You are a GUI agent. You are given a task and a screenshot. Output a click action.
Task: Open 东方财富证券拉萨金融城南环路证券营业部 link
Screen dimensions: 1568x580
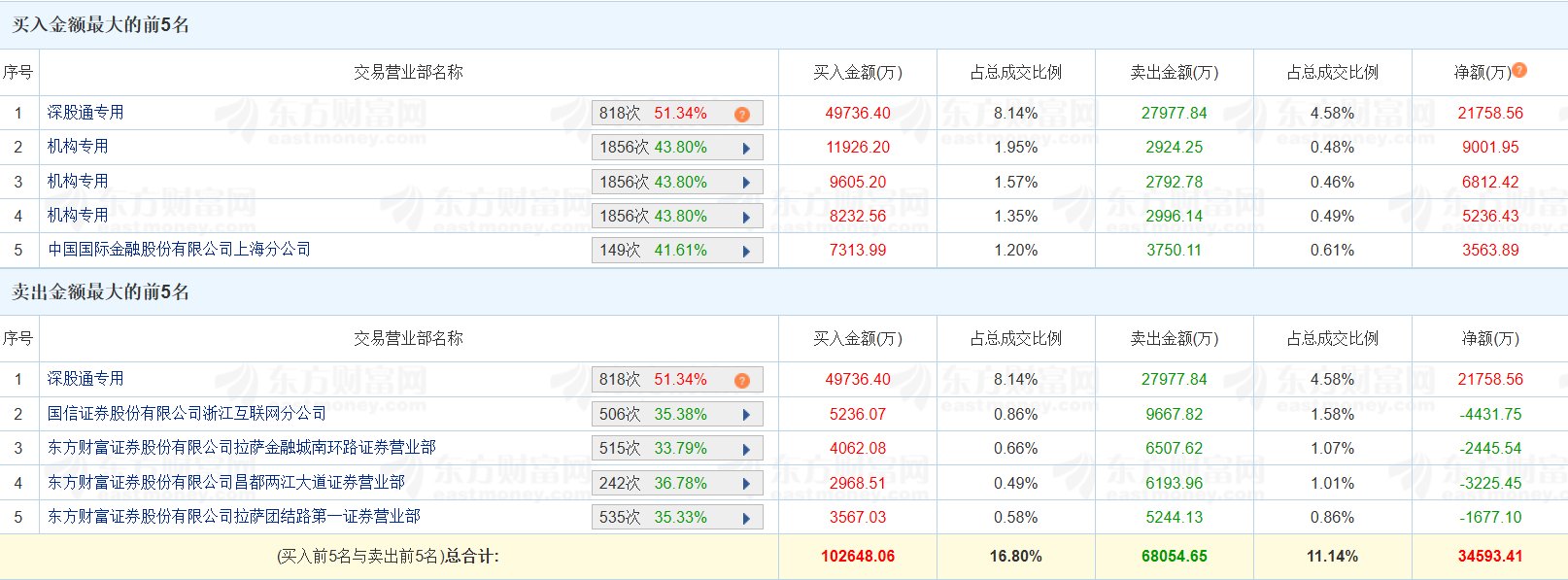click(x=242, y=448)
